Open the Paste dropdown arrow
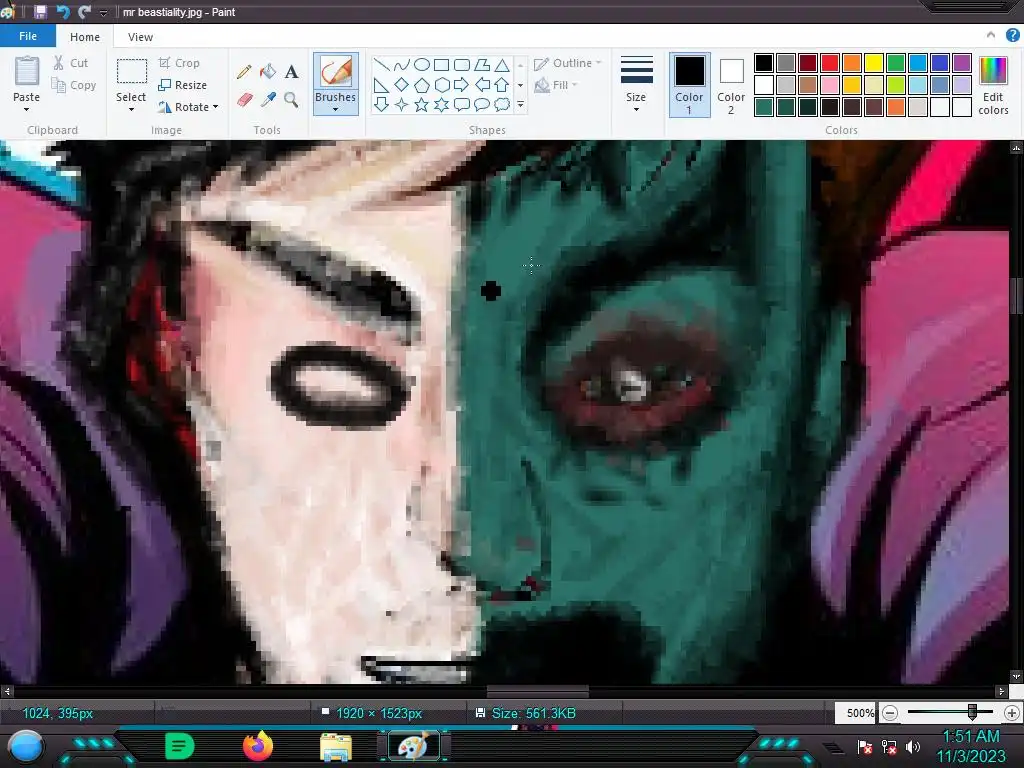 tap(27, 110)
